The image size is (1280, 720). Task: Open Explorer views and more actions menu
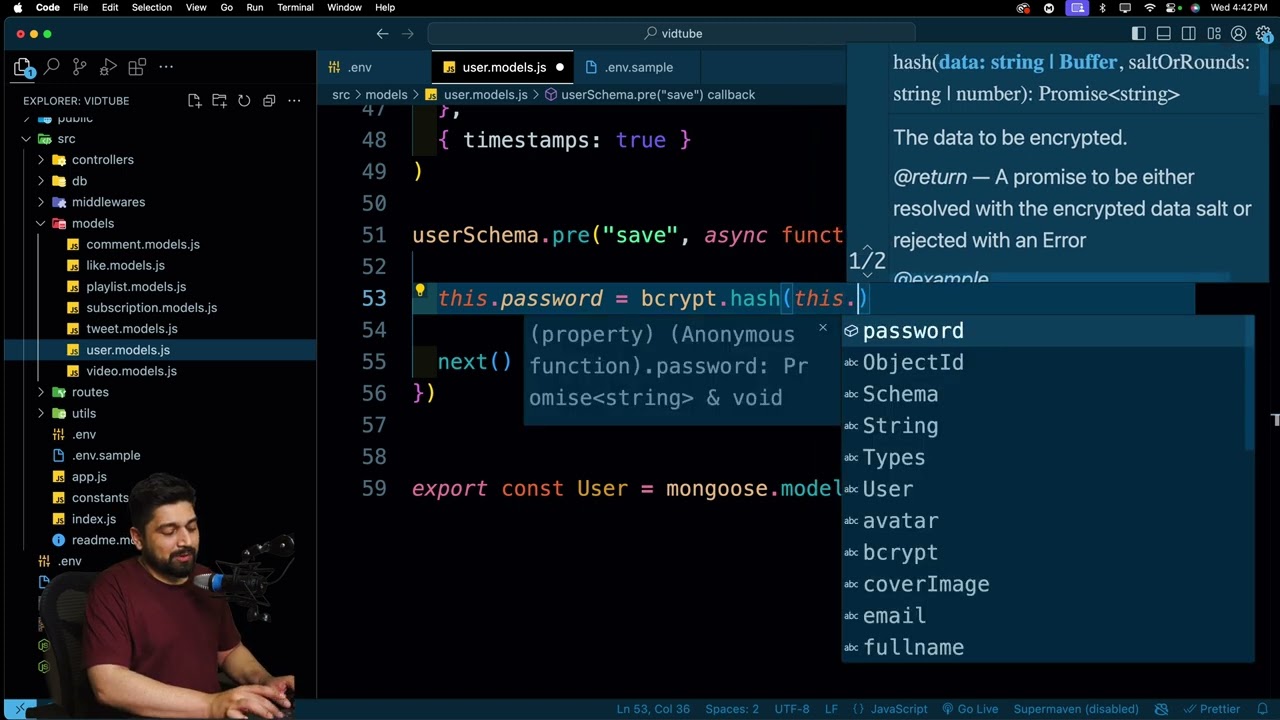[x=294, y=101]
